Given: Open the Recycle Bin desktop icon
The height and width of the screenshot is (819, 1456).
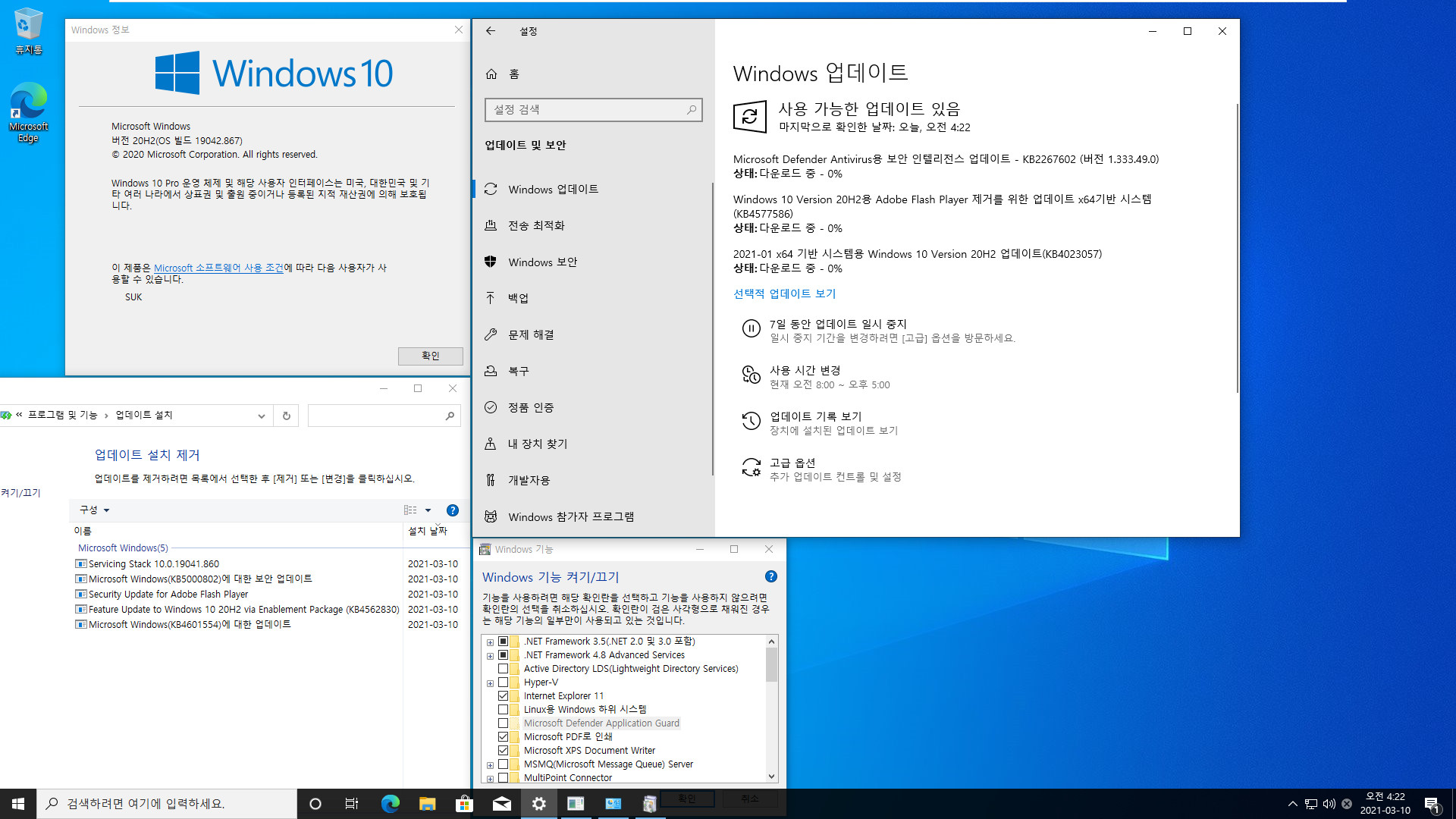Looking at the screenshot, I should pyautogui.click(x=28, y=30).
